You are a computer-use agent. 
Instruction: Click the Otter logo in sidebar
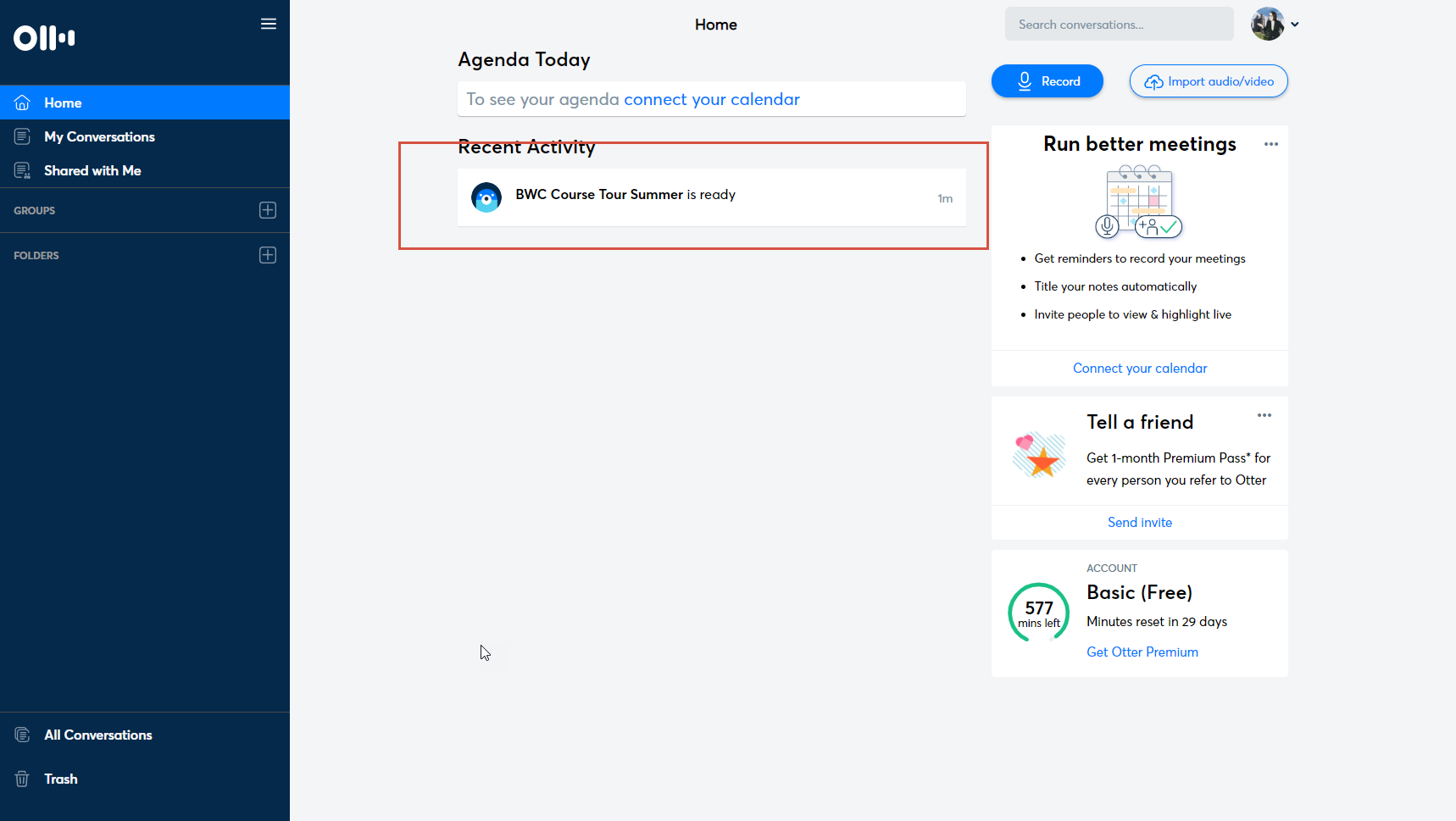pyautogui.click(x=44, y=38)
